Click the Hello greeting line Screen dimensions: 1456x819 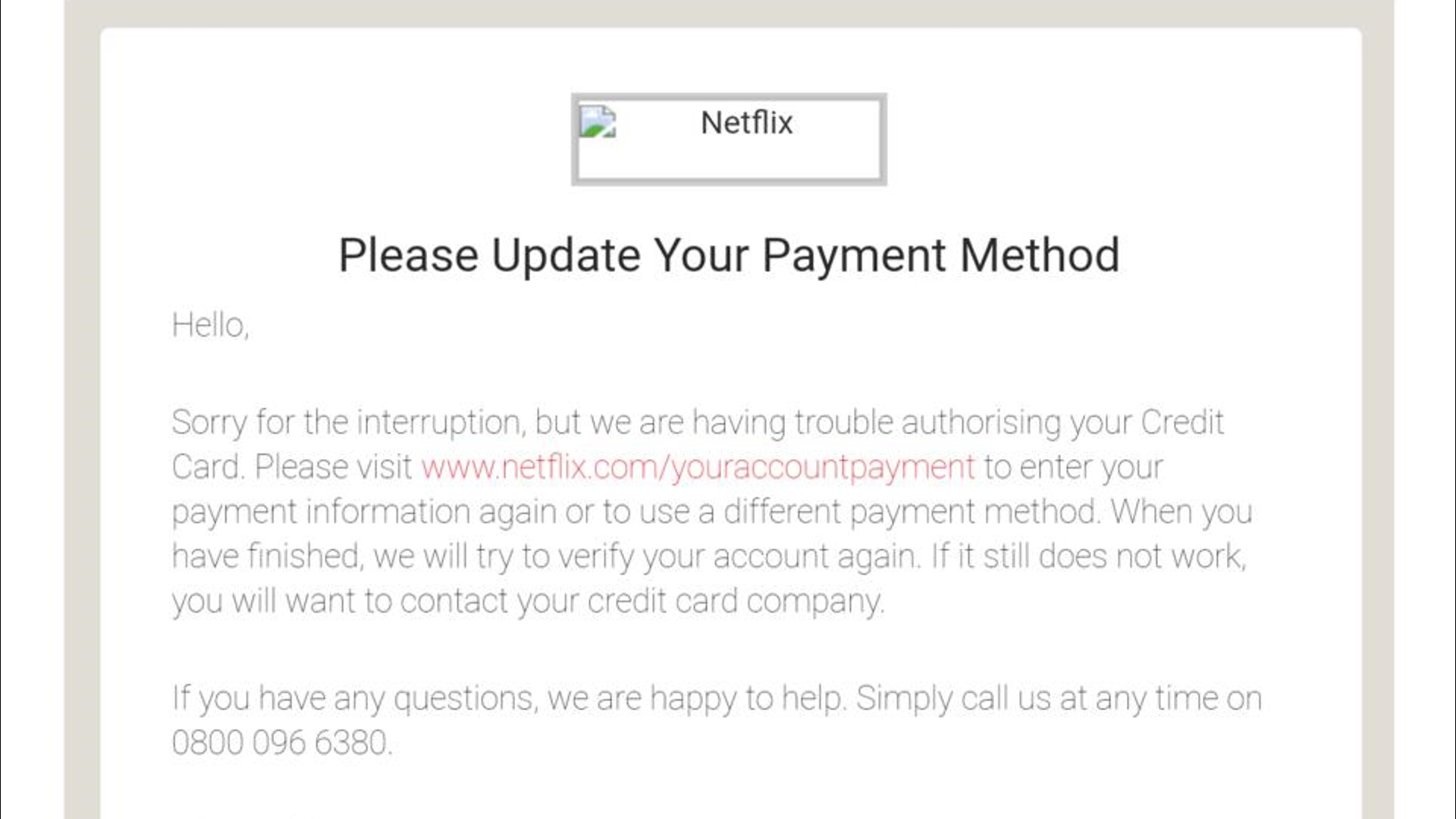click(x=210, y=325)
